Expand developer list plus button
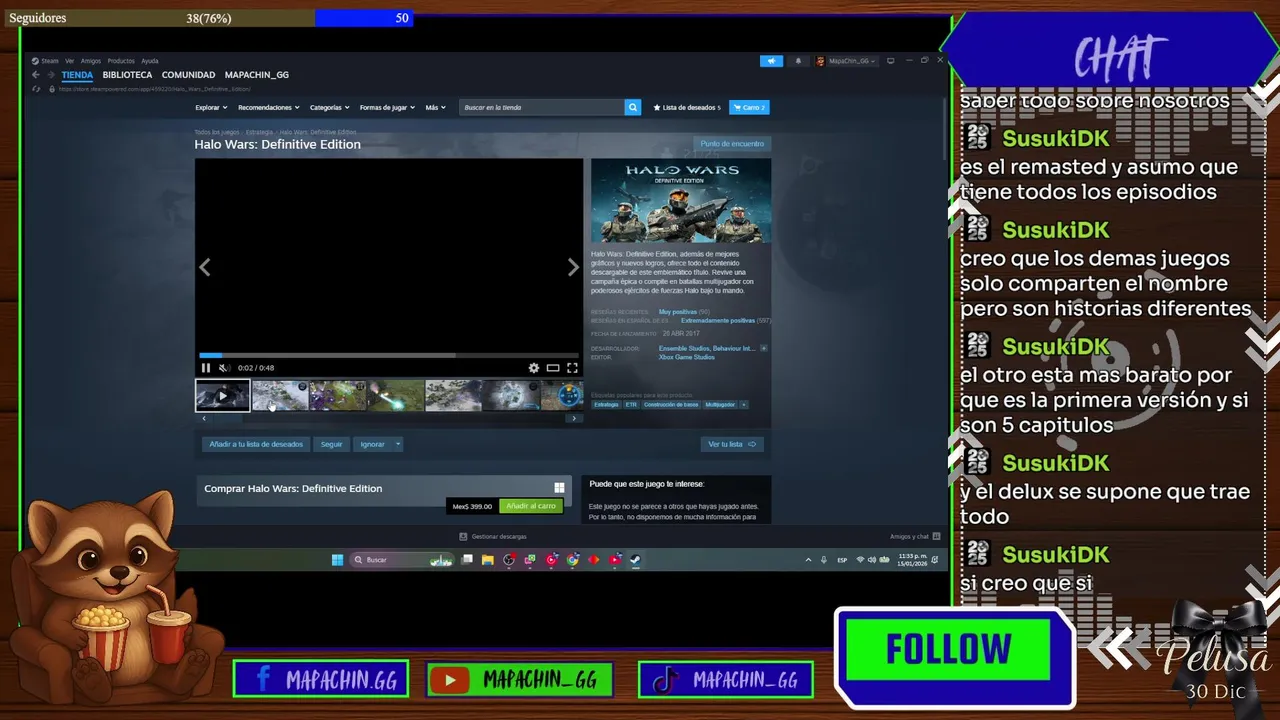This screenshot has height=720, width=1280. coord(764,348)
